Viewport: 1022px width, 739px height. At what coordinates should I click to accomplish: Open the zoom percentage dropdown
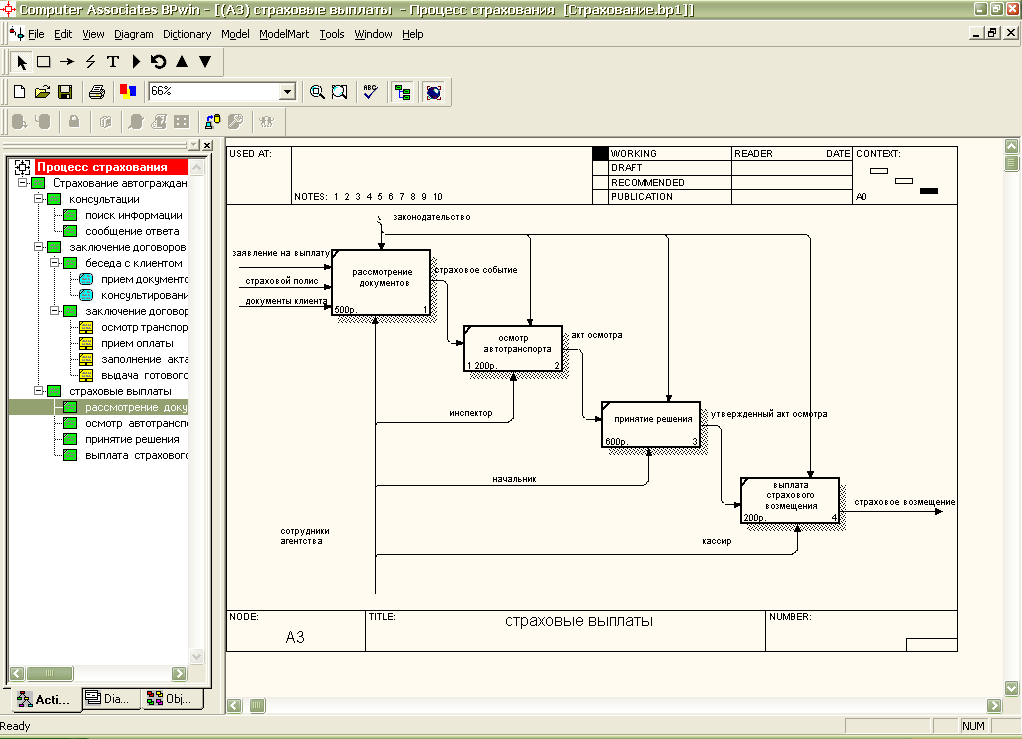click(287, 92)
